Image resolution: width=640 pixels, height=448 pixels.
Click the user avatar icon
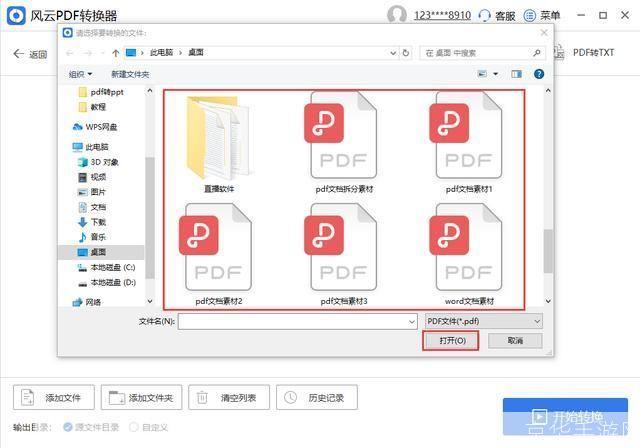click(x=397, y=16)
